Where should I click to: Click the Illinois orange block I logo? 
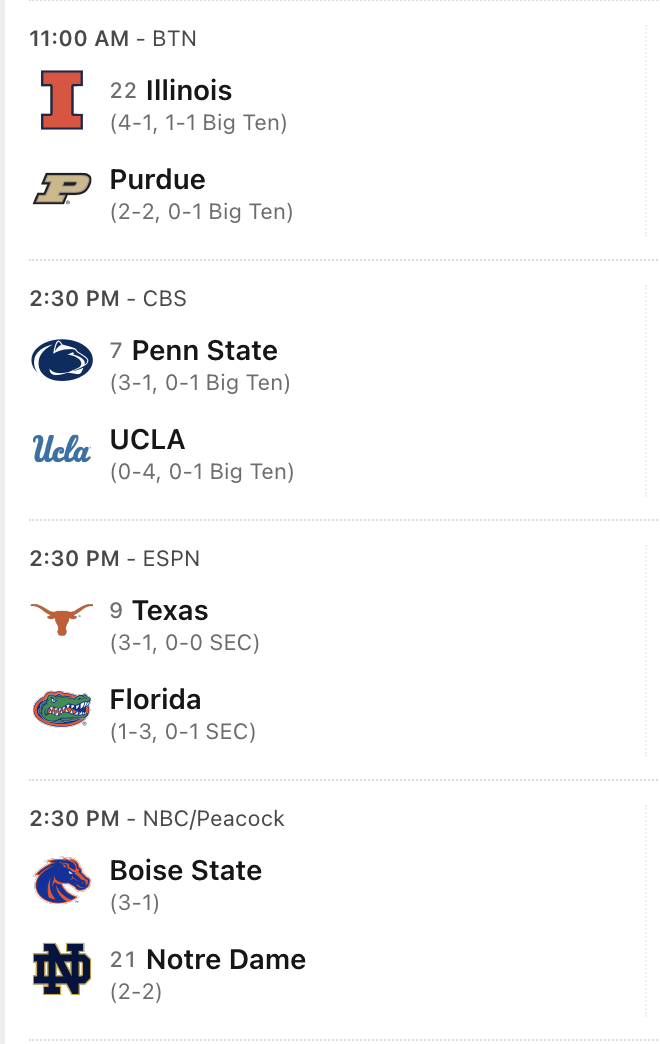(62, 100)
